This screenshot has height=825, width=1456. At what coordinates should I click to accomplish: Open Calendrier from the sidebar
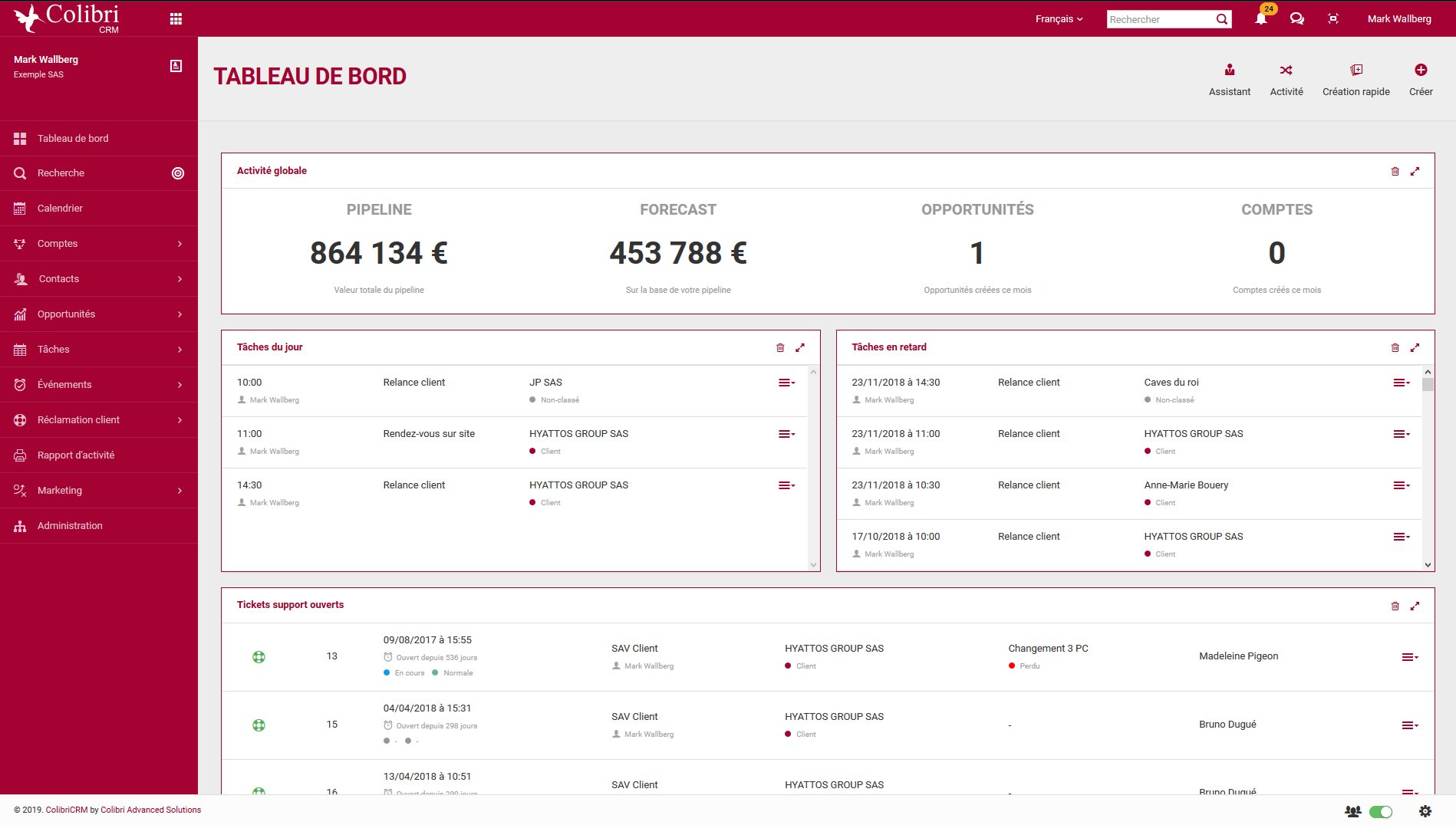click(x=99, y=209)
